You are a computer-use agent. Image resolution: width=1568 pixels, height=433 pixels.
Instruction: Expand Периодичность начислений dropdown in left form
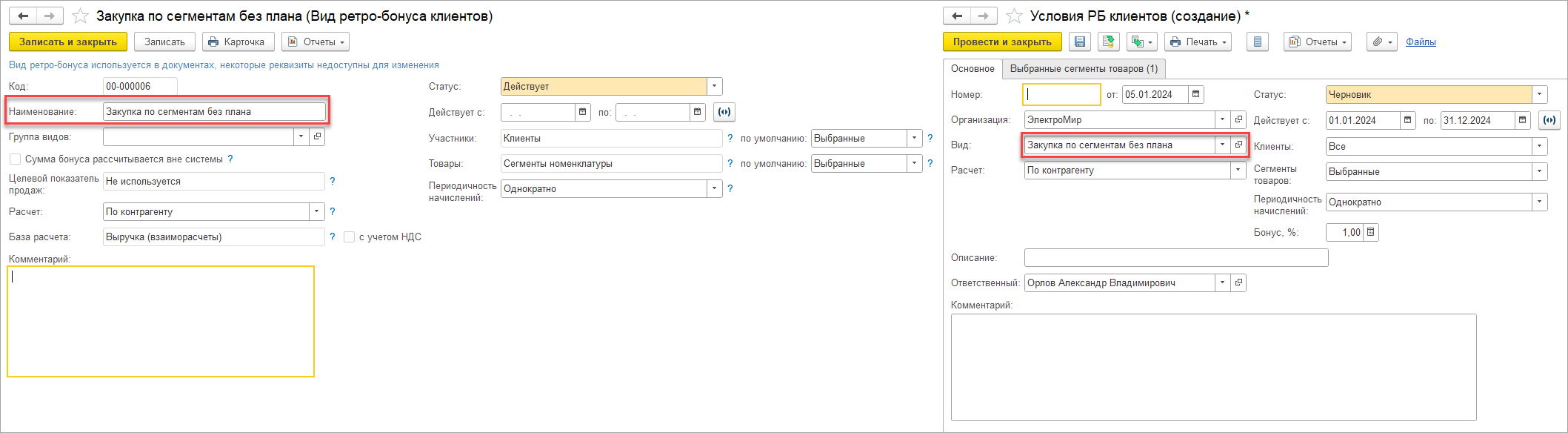(x=715, y=189)
